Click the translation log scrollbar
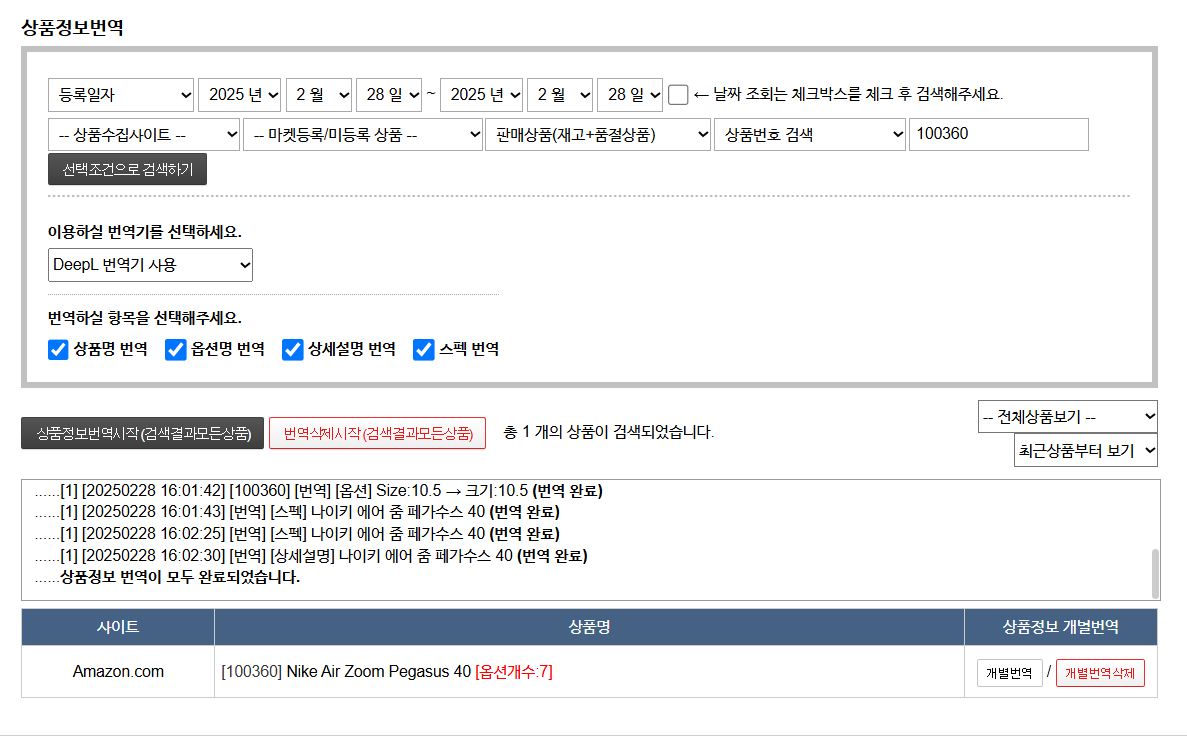This screenshot has height=736, width=1187. click(x=1155, y=572)
